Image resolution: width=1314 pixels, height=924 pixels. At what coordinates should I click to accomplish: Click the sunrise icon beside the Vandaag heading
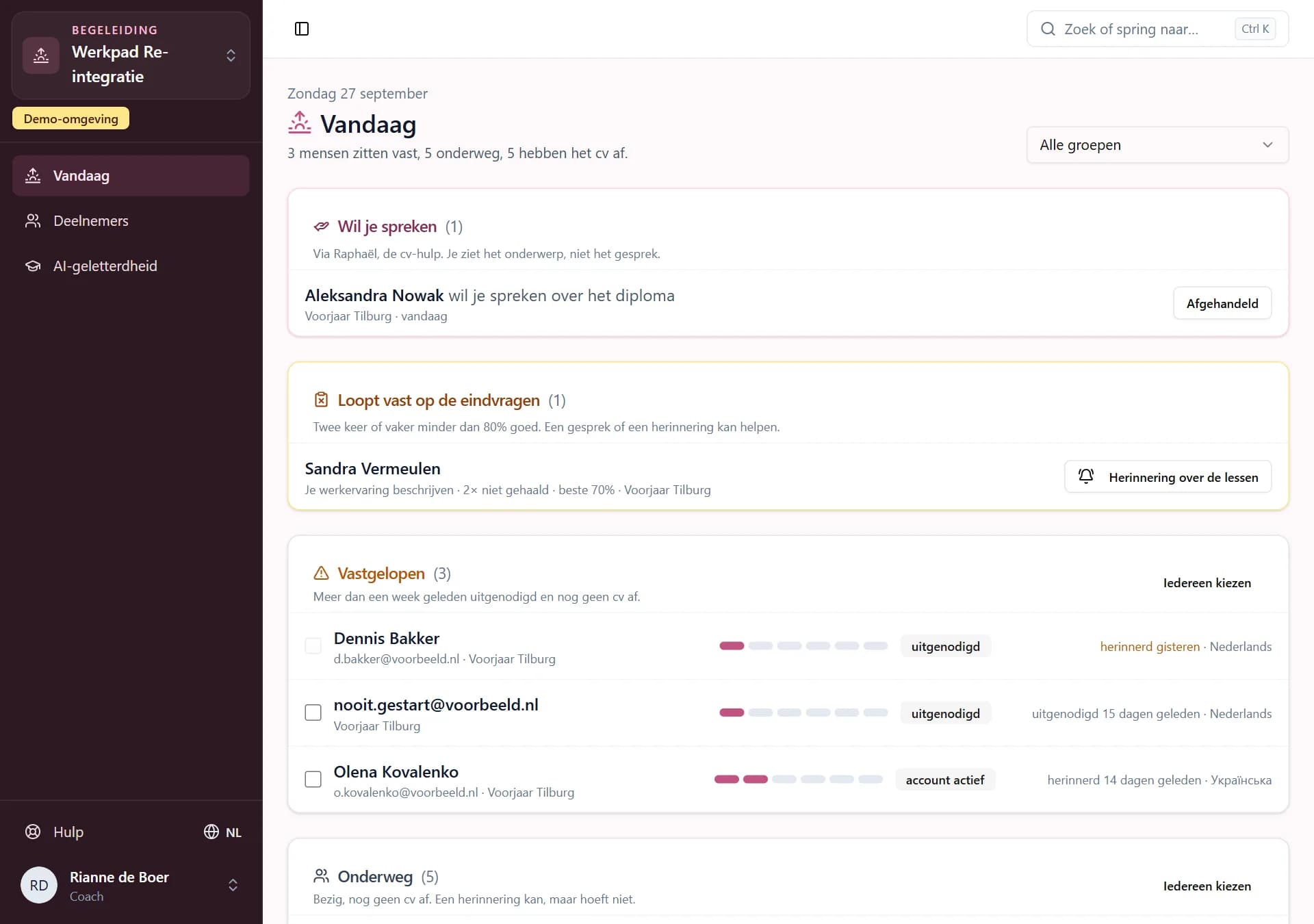(x=300, y=123)
